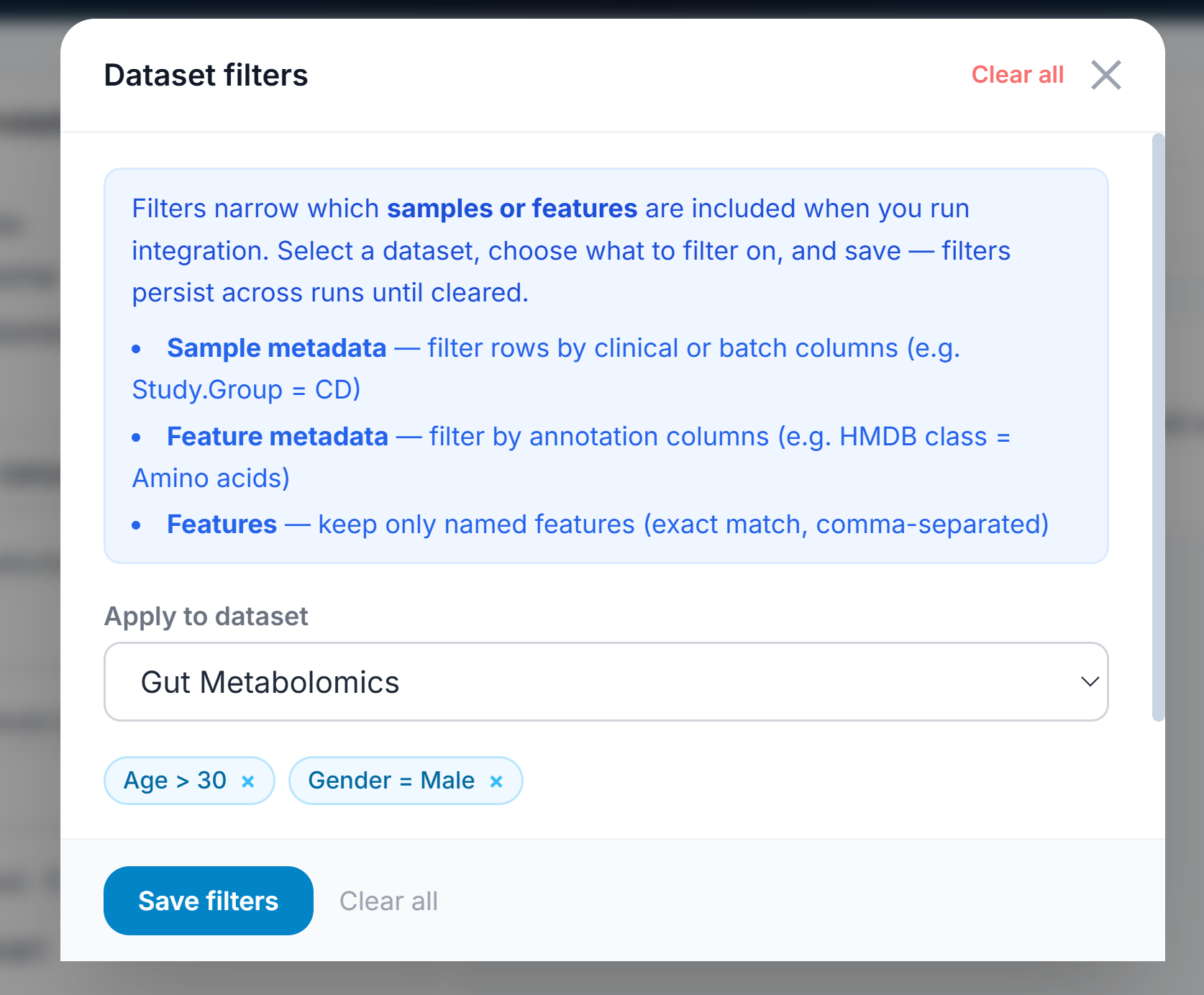1204x995 pixels.
Task: Click the red Clear all link
Action: (x=1017, y=74)
